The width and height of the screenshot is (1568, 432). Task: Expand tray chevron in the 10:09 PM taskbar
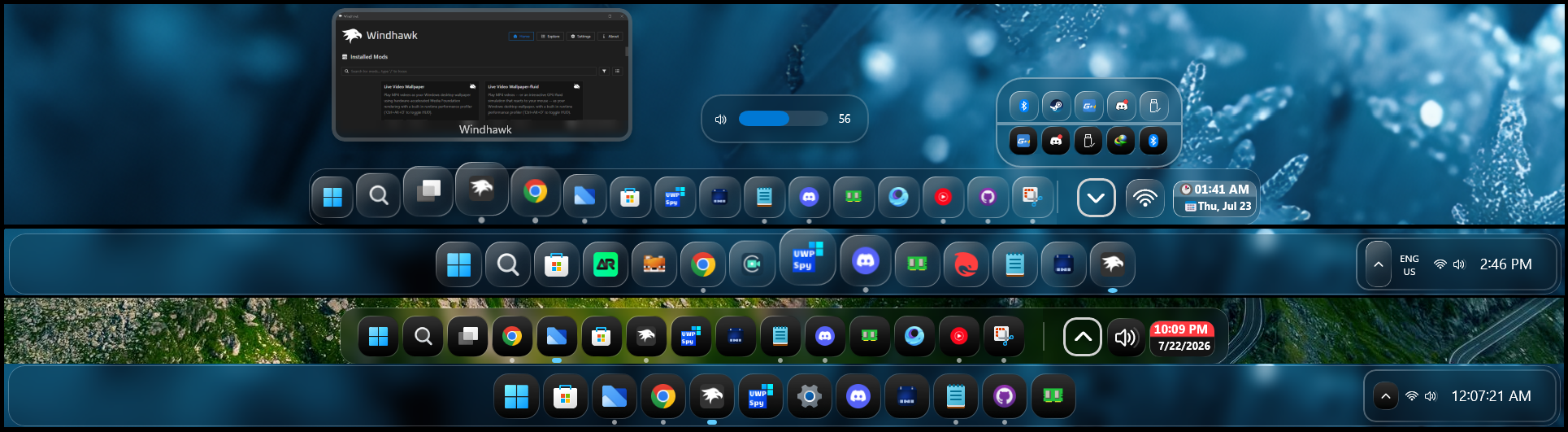[1083, 337]
